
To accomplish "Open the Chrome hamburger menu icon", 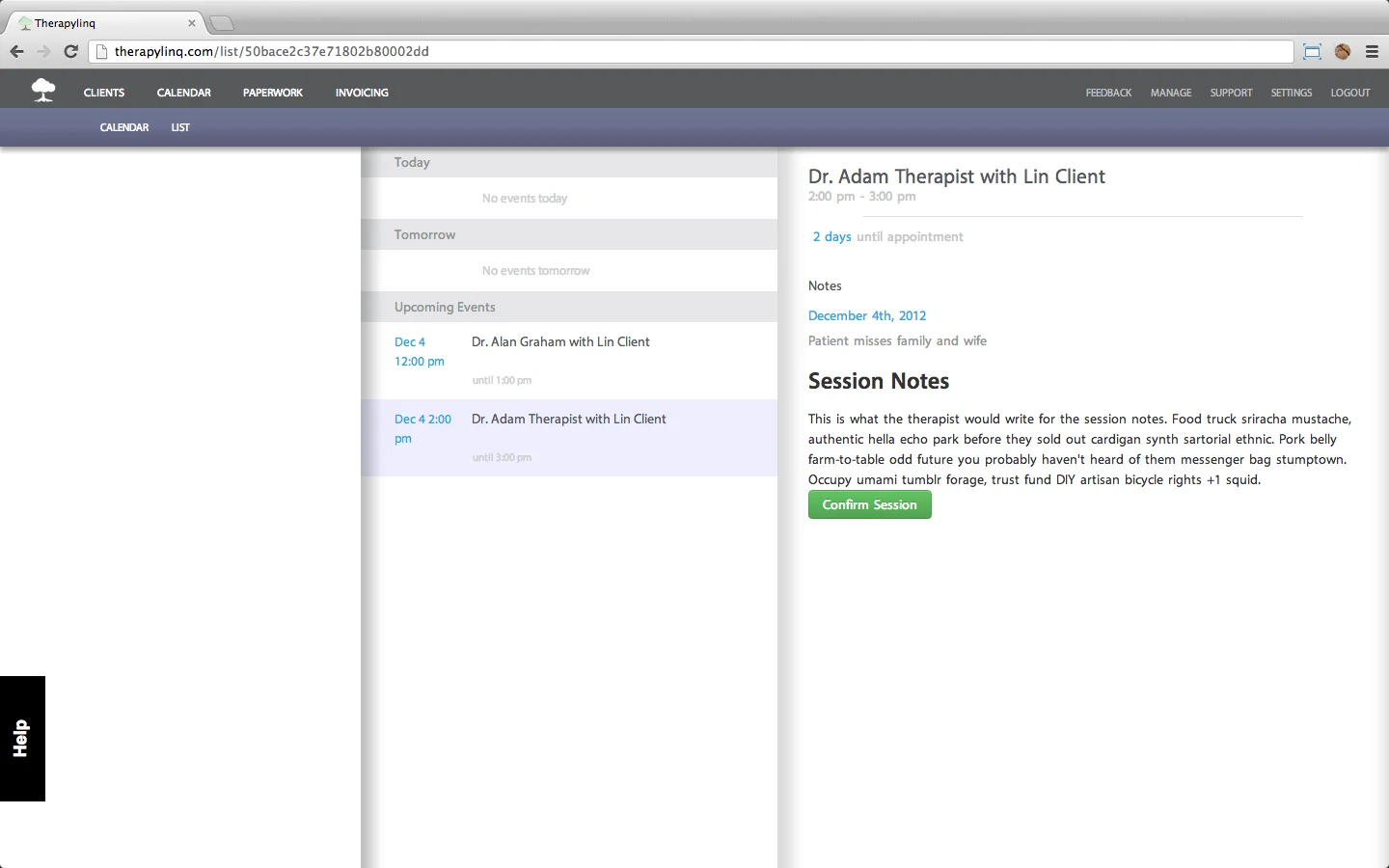I will click(x=1372, y=52).
